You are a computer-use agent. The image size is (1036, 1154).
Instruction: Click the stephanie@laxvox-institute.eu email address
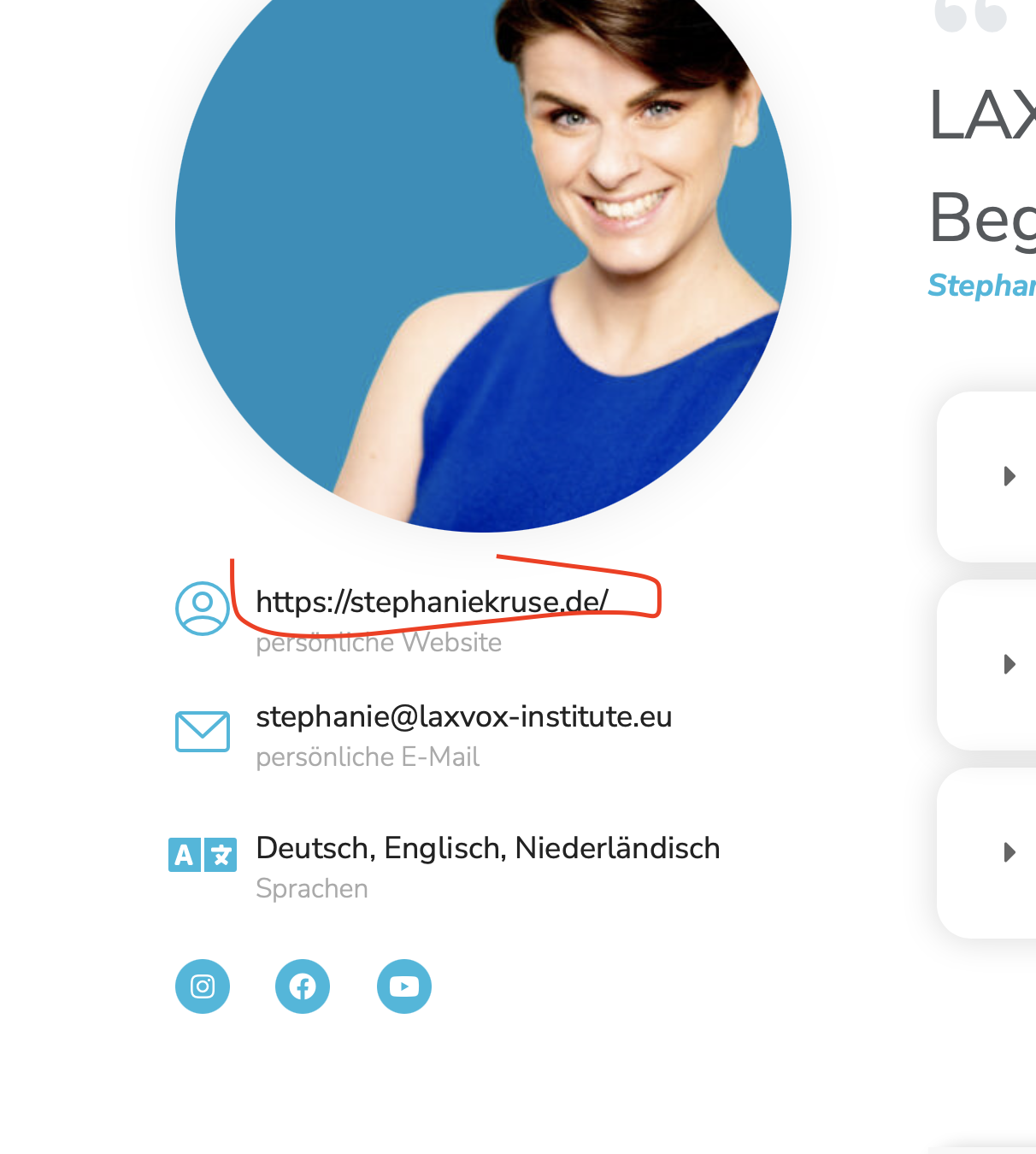click(464, 716)
